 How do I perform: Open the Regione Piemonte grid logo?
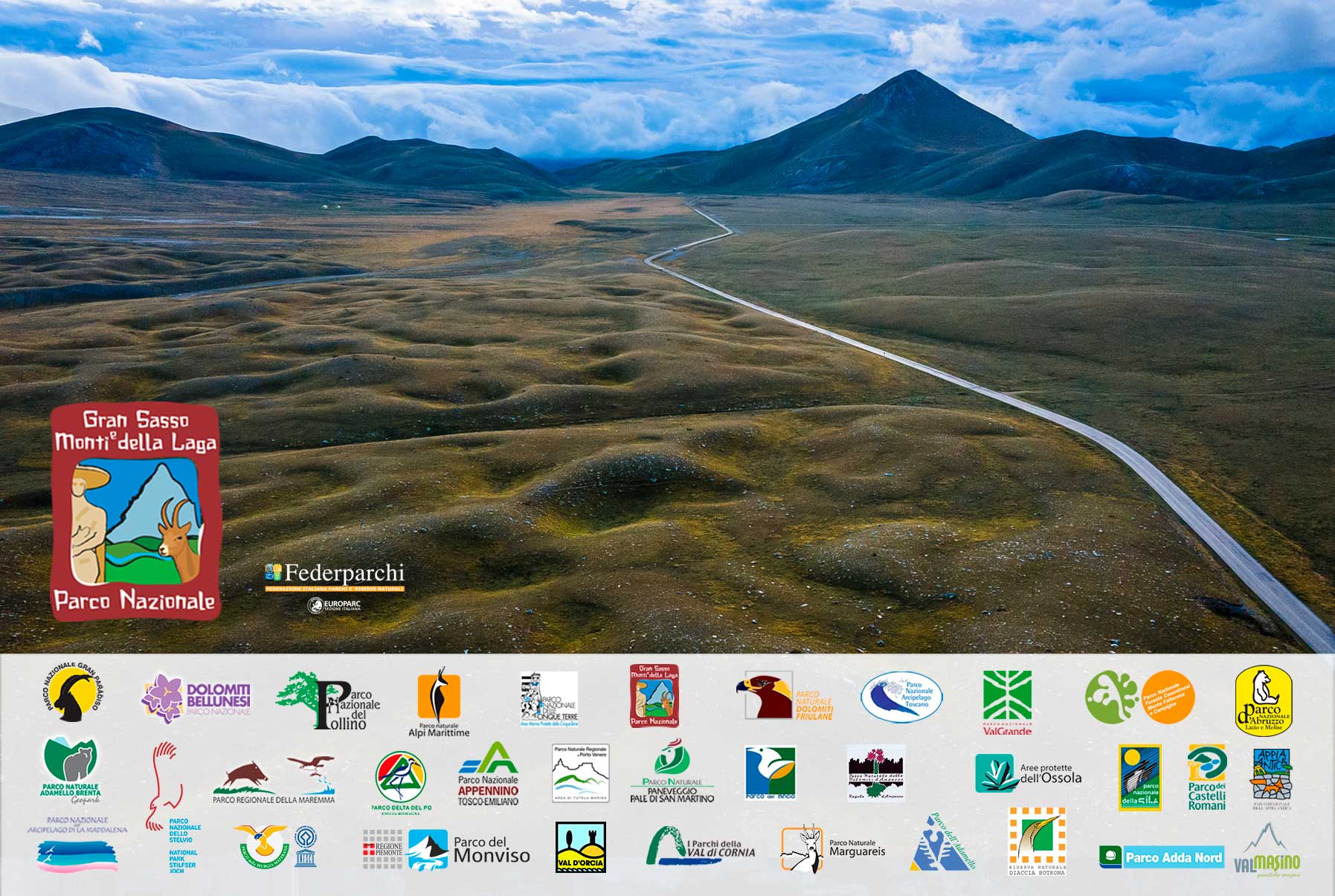pyautogui.click(x=382, y=849)
